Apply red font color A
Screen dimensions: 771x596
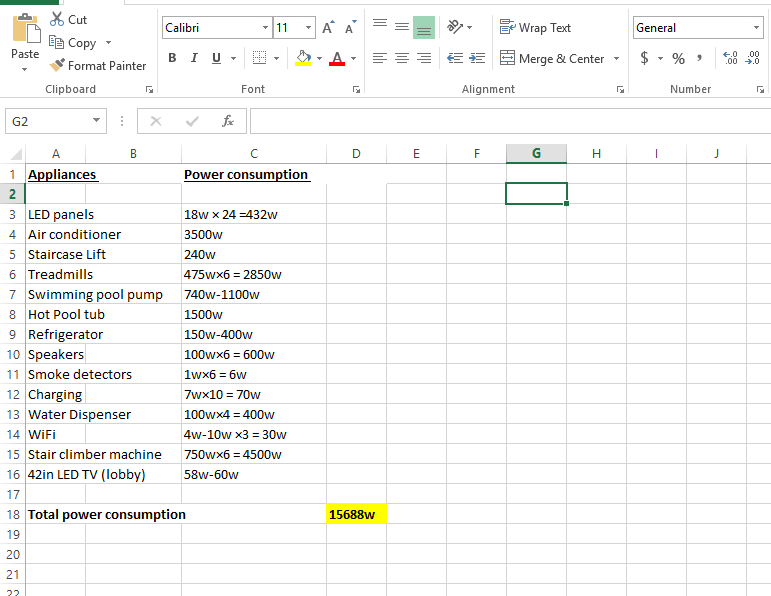point(337,58)
